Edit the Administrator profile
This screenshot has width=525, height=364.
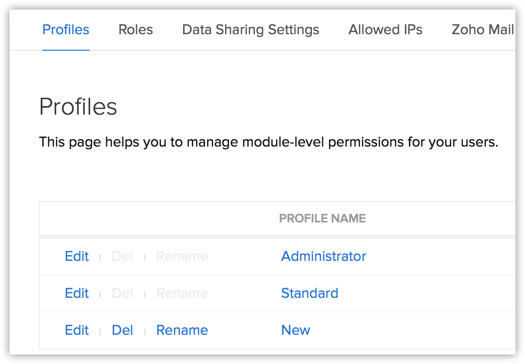tap(77, 256)
